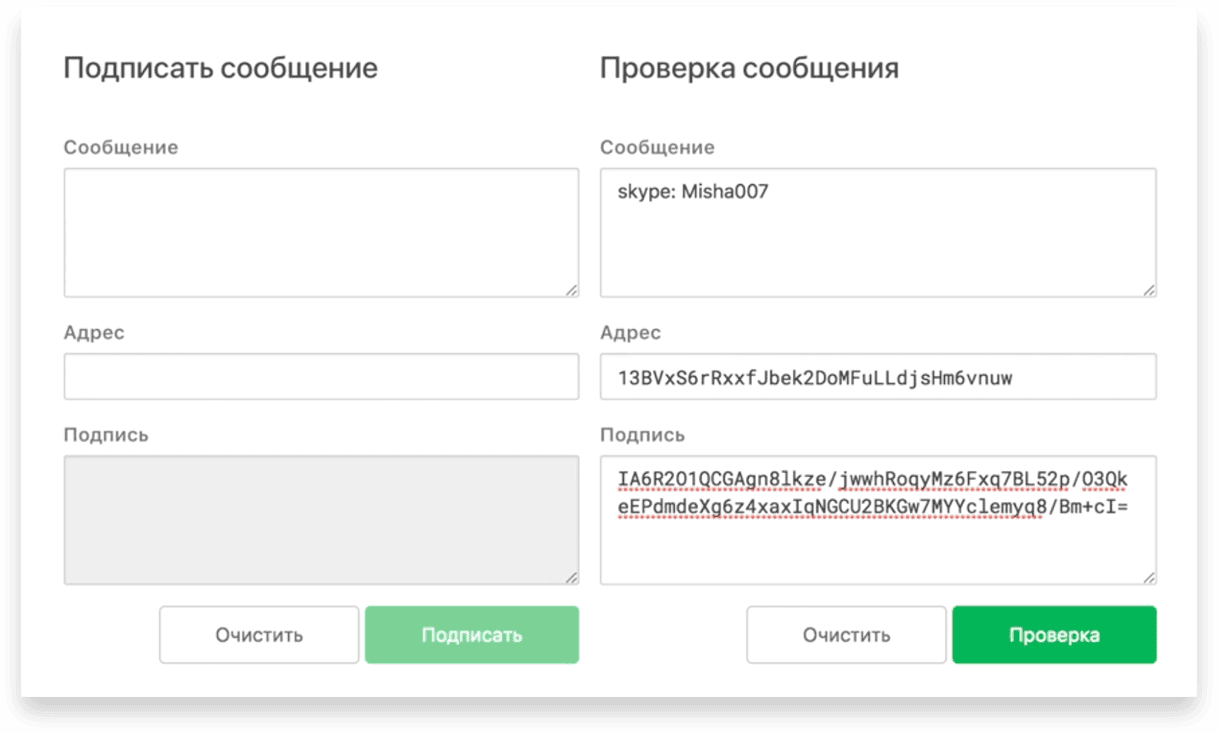Click the light green Подписать button
This screenshot has width=1218, height=733.
(472, 635)
